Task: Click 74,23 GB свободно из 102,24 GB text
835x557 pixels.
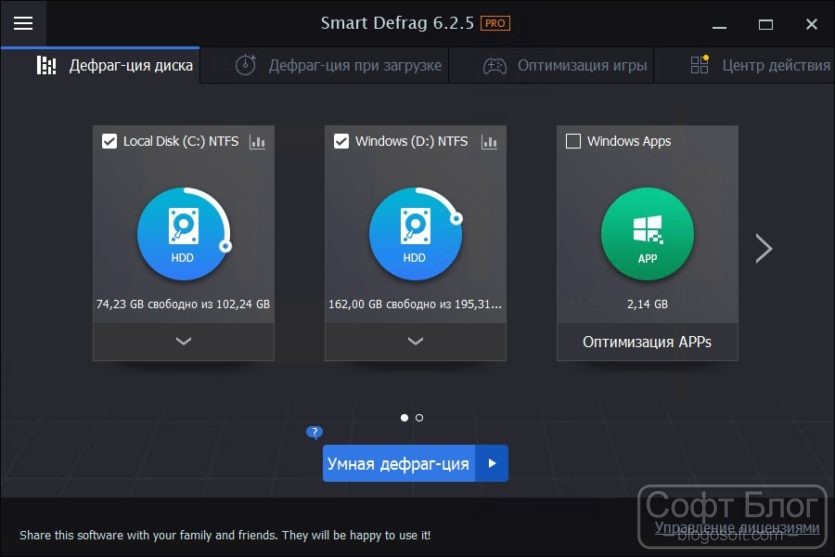Action: click(183, 304)
